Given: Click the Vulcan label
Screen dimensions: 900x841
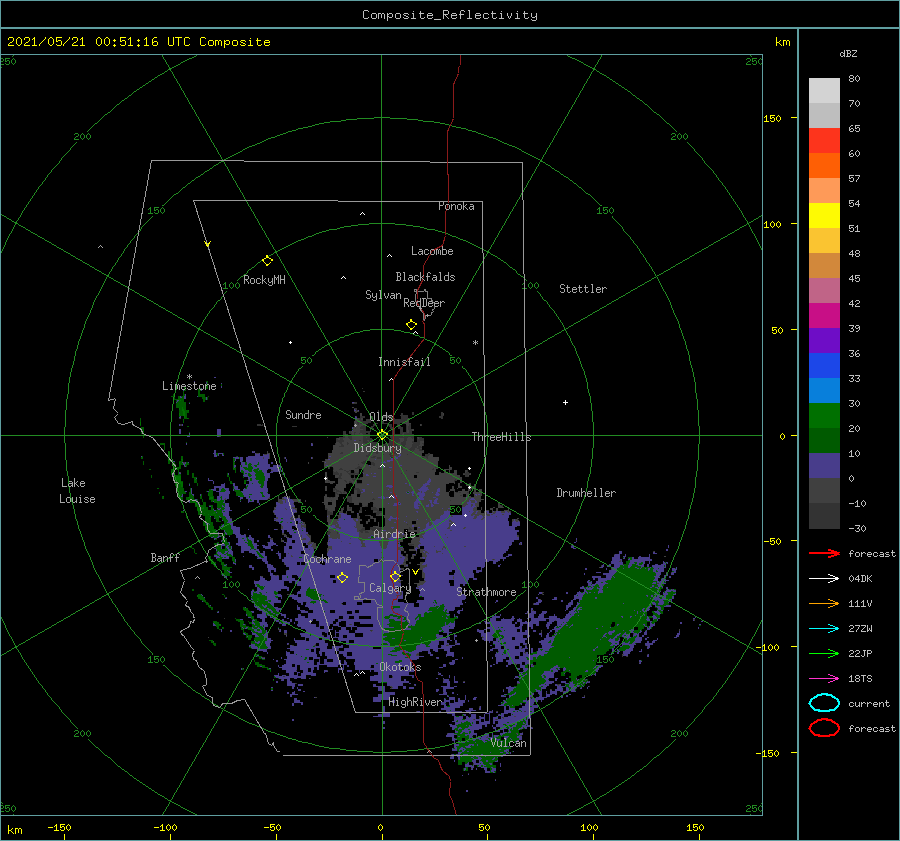Looking at the screenshot, I should click(508, 743).
